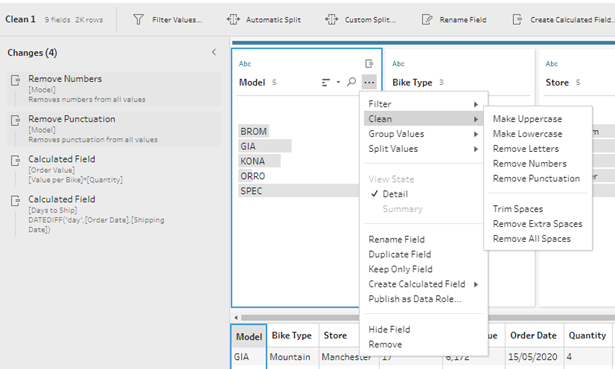615x369 pixels.
Task: Collapse the Changes pane with the chevron
Action: (214, 52)
